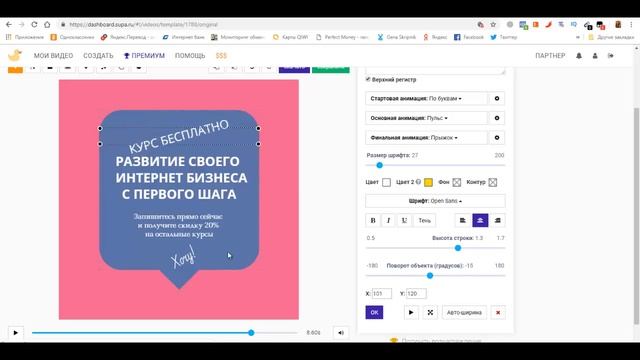Select КУРС БЕСПЛАТНО text on canvas

tap(179, 136)
